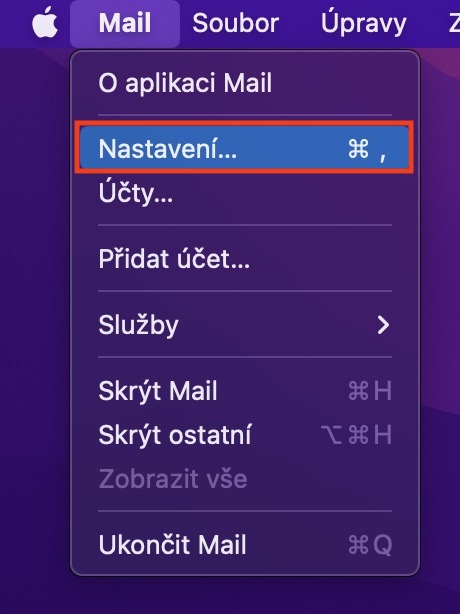Expand the Služby submenu
Viewport: 460px width, 614px height.
tap(245, 325)
